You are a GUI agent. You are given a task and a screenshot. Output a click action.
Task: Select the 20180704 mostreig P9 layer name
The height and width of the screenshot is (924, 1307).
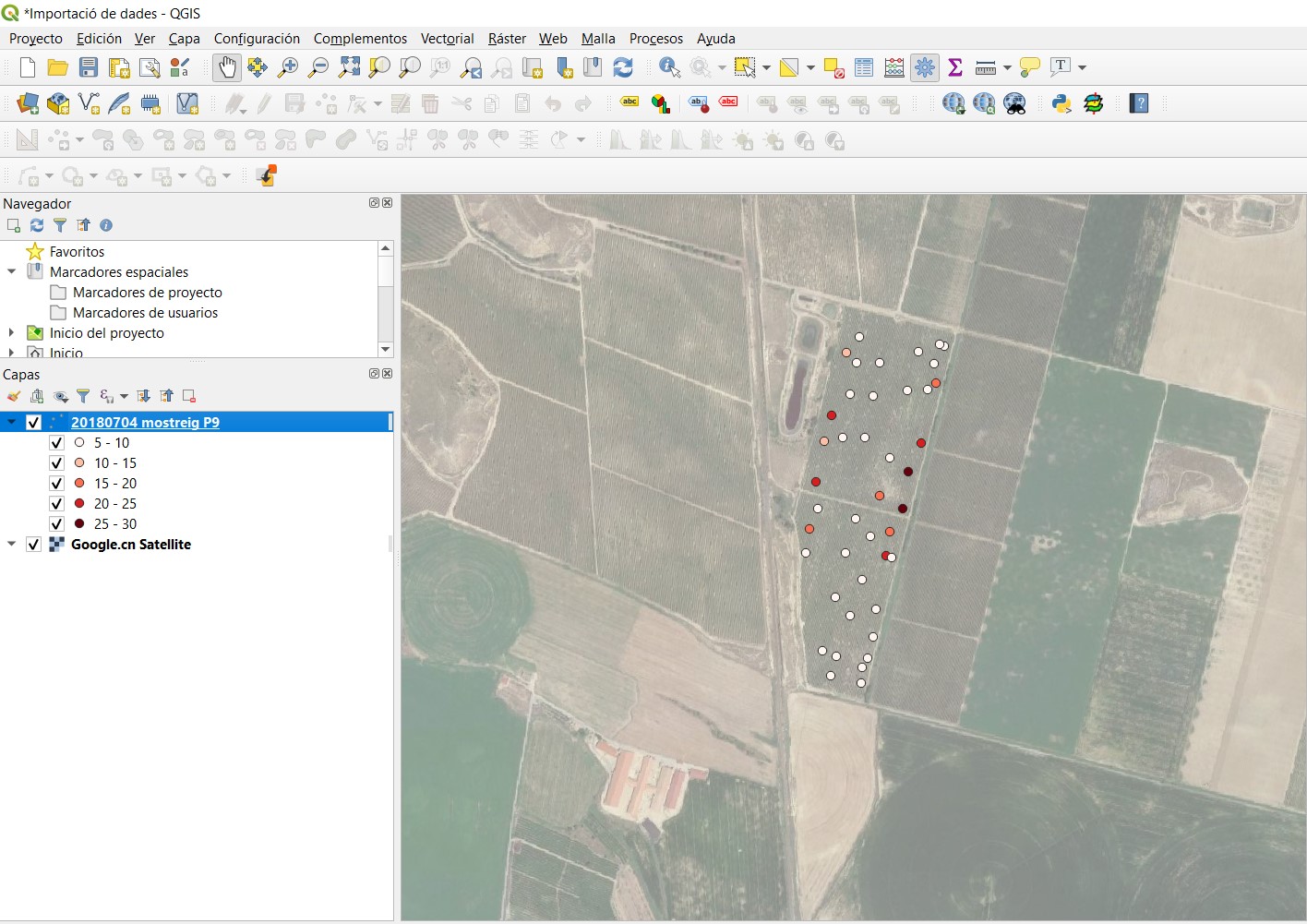click(x=145, y=422)
